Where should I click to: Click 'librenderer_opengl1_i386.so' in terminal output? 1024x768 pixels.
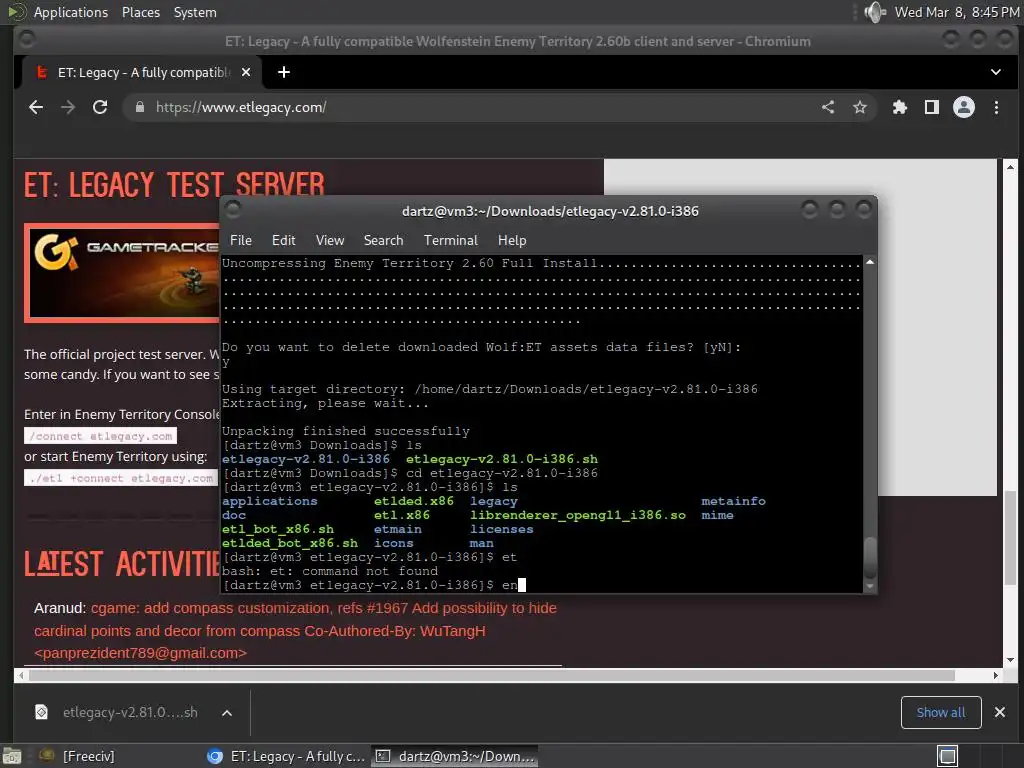pyautogui.click(x=578, y=515)
